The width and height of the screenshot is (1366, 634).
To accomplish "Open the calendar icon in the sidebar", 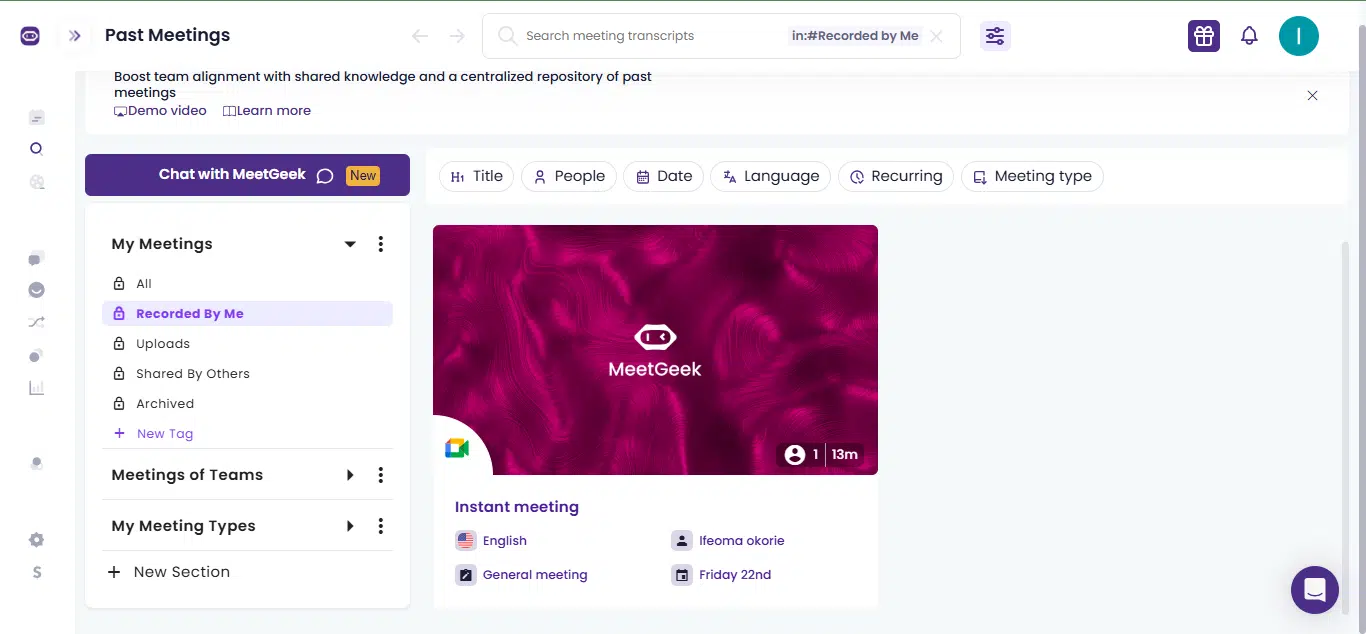I will tap(37, 117).
